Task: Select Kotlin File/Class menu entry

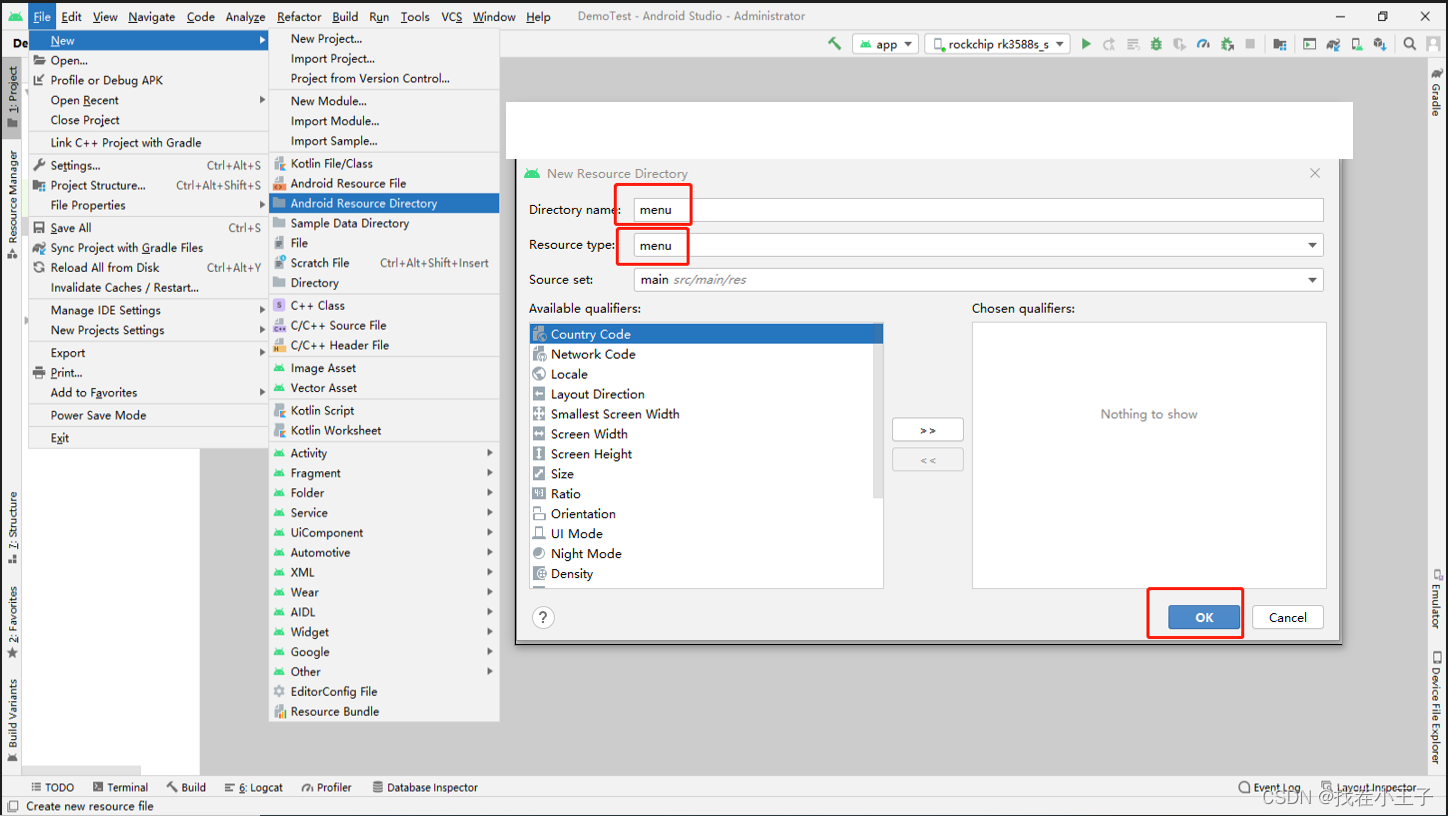Action: coord(384,163)
